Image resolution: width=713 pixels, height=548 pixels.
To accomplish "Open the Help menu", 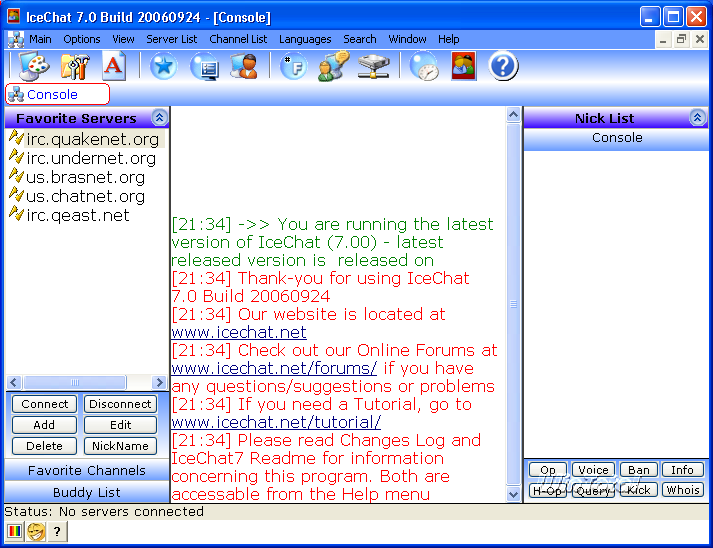I will pos(448,39).
